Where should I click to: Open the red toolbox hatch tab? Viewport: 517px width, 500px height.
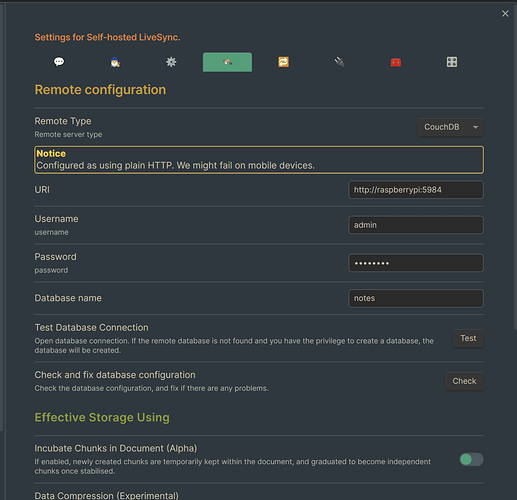(x=396, y=62)
